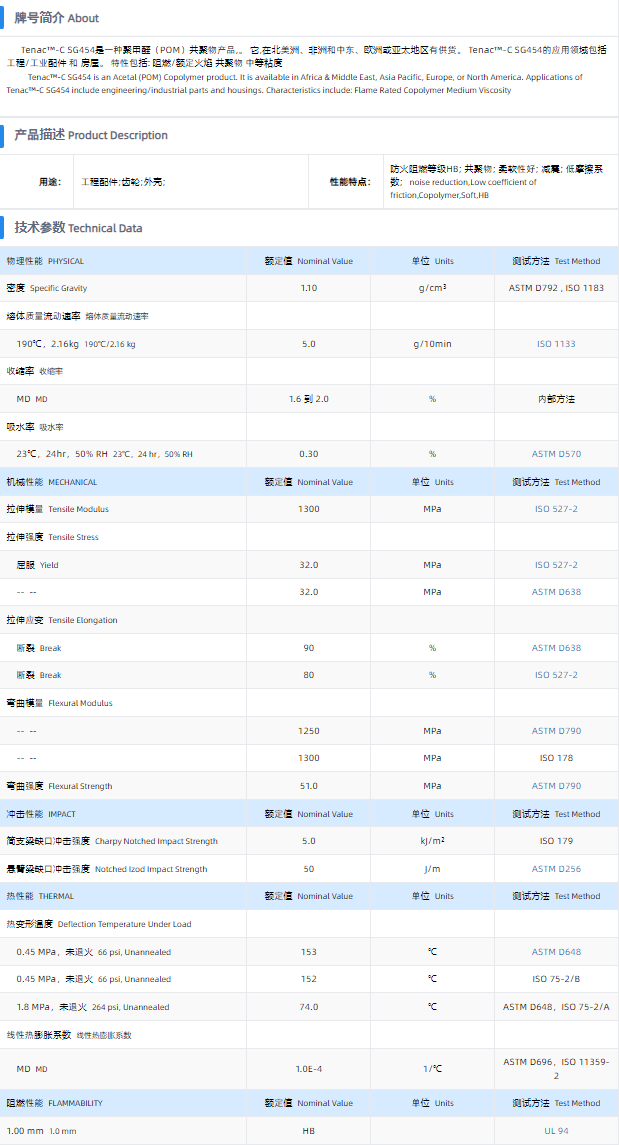
Task: Click the 拉伸应变 Tensile Elongation label
Action: pos(61,620)
